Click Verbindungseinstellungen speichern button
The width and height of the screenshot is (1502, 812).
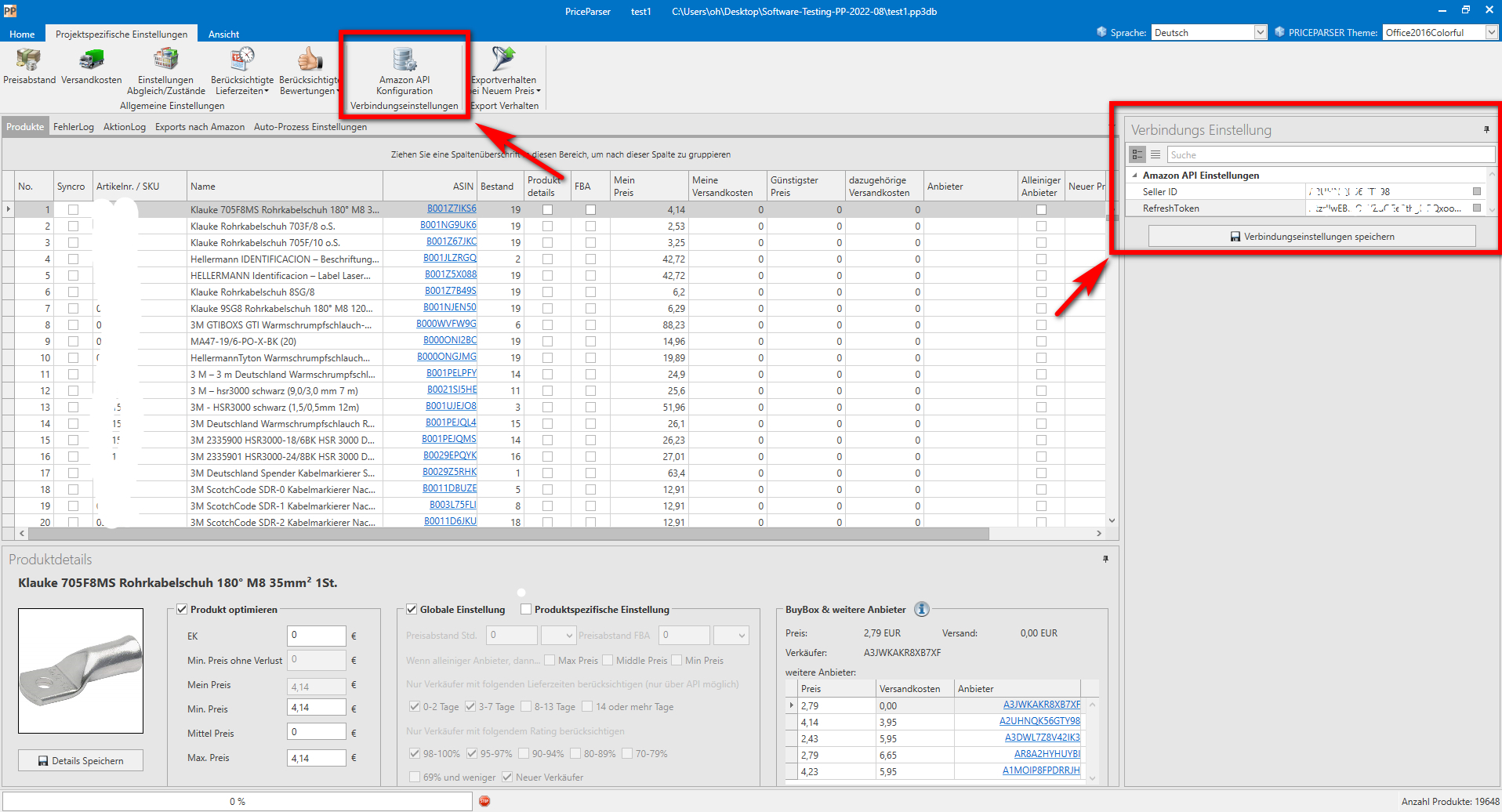1312,236
